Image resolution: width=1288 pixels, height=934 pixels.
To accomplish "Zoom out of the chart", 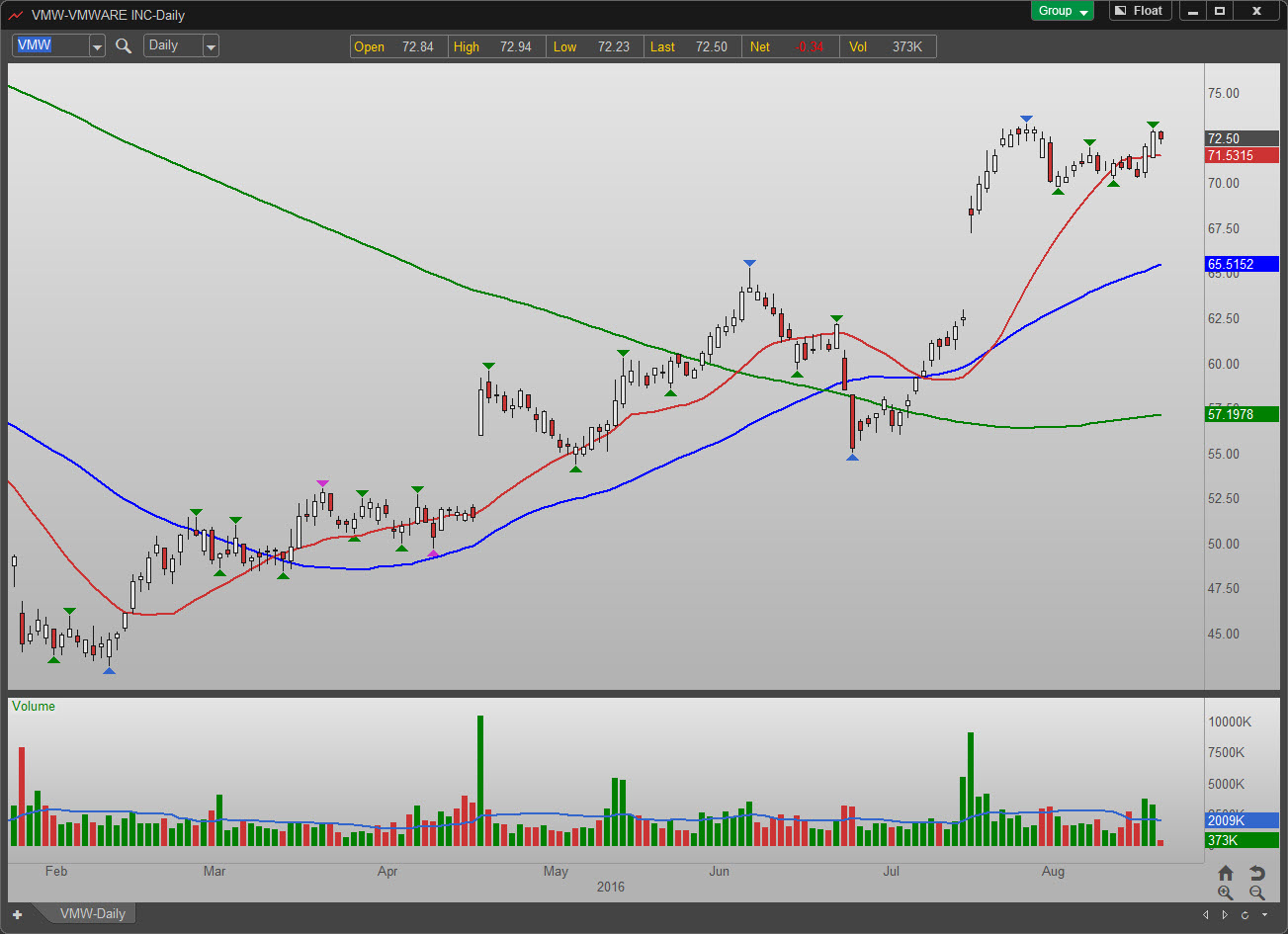I will 1256,892.
